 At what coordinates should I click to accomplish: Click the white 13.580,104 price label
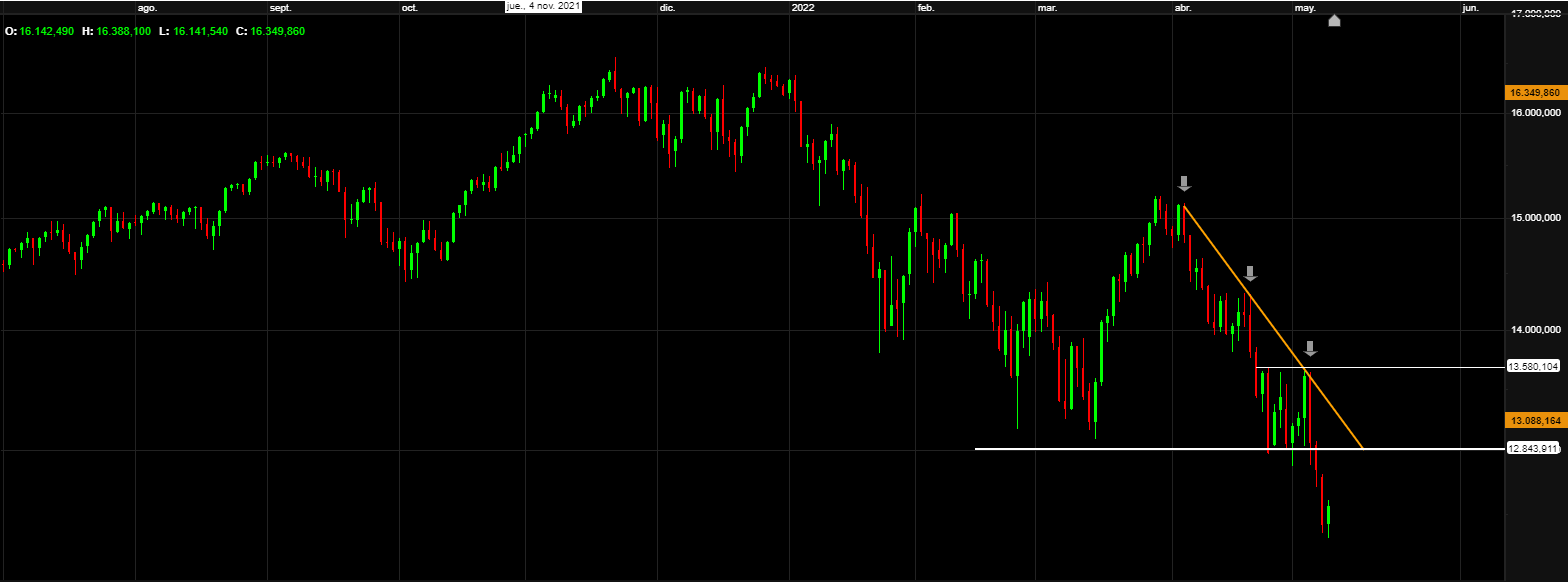[1534, 366]
